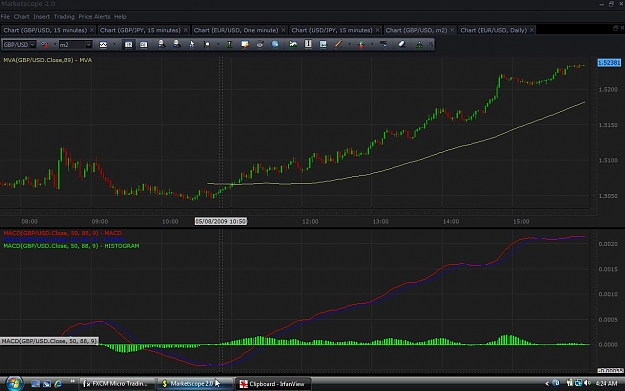Launch Internet Explorer from quick launch
Image resolution: width=625 pixels, height=391 pixels.
58,384
